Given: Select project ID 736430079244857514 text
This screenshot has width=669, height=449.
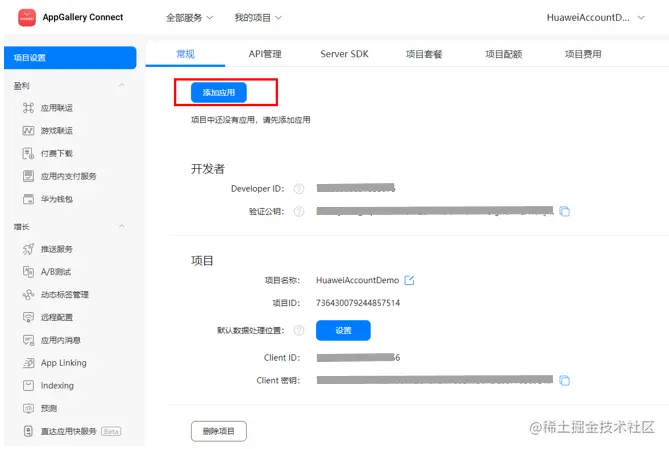Looking at the screenshot, I should [358, 303].
